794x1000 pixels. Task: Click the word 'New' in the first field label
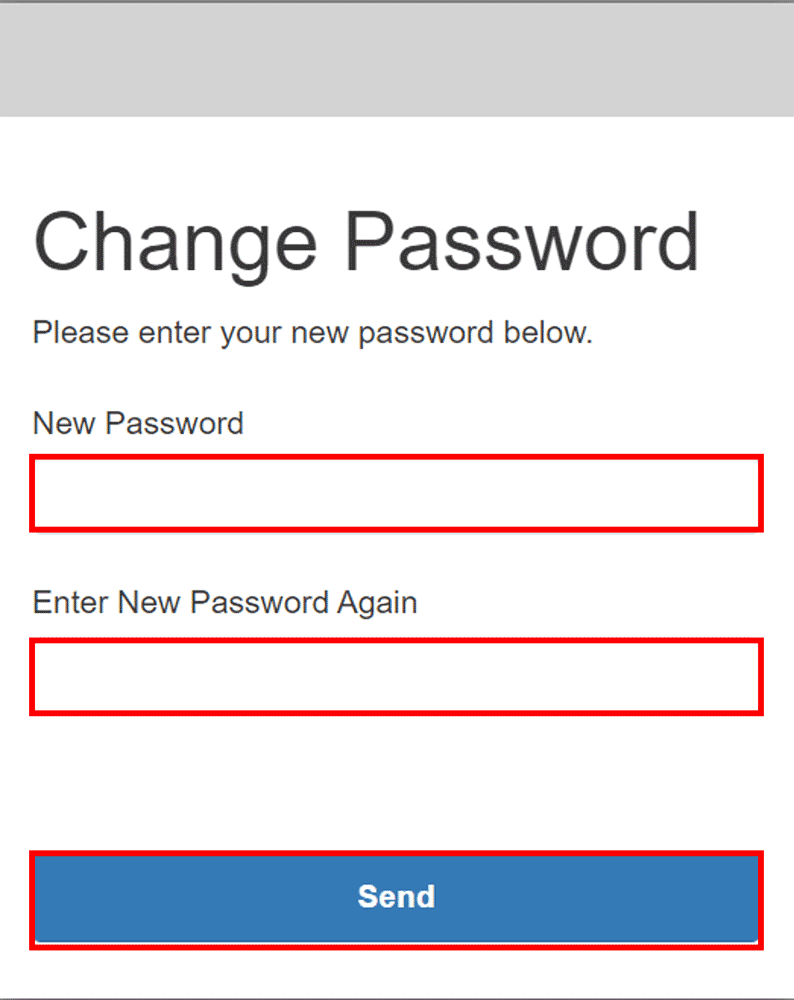64,423
